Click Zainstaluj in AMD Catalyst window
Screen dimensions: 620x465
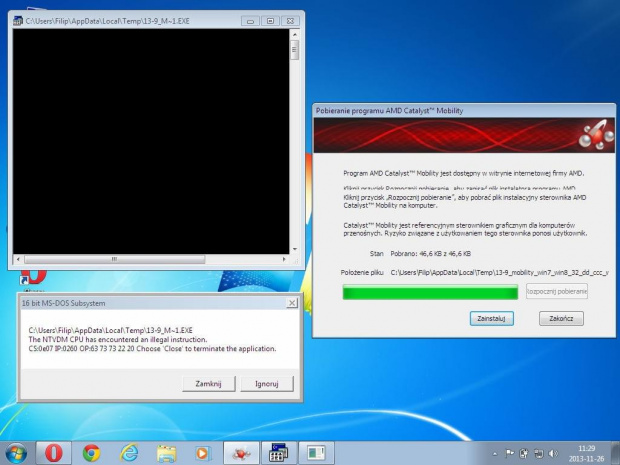pos(491,318)
